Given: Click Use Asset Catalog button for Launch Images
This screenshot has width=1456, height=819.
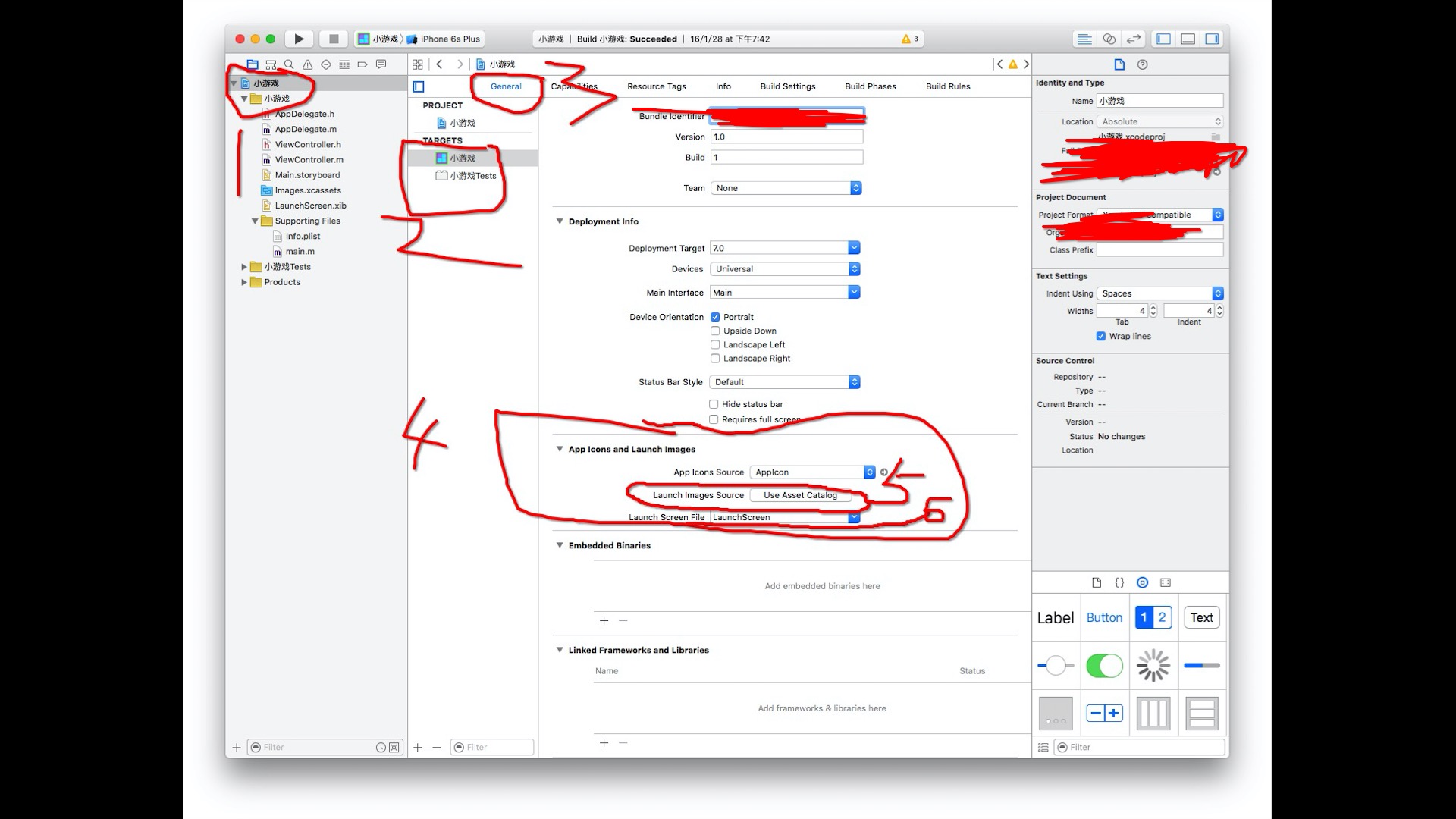Looking at the screenshot, I should (x=799, y=495).
